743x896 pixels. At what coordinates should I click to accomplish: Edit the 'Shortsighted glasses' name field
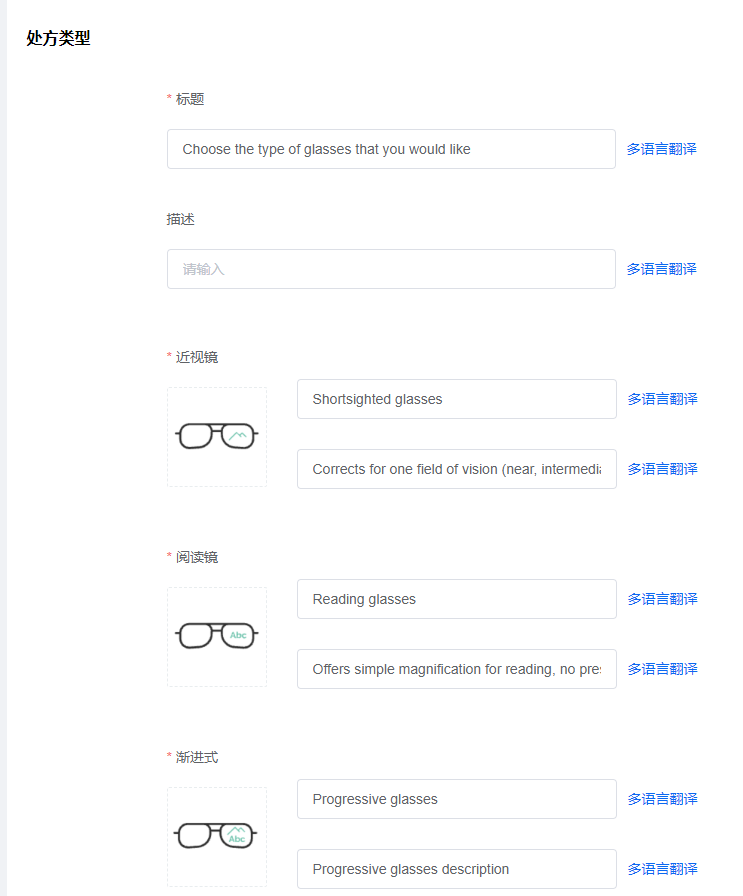pyautogui.click(x=457, y=399)
